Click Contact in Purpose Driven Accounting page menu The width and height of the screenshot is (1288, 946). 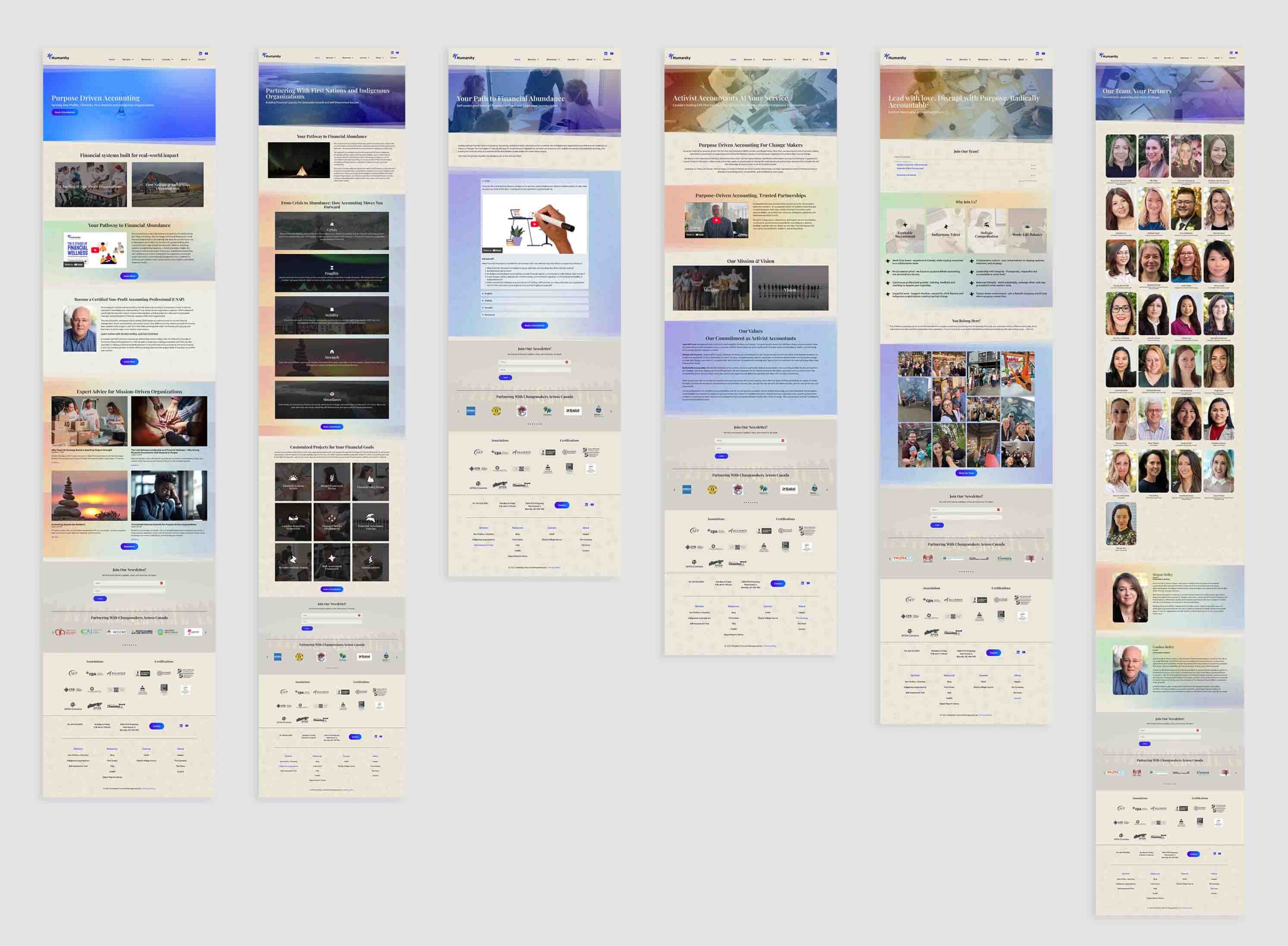pos(201,59)
